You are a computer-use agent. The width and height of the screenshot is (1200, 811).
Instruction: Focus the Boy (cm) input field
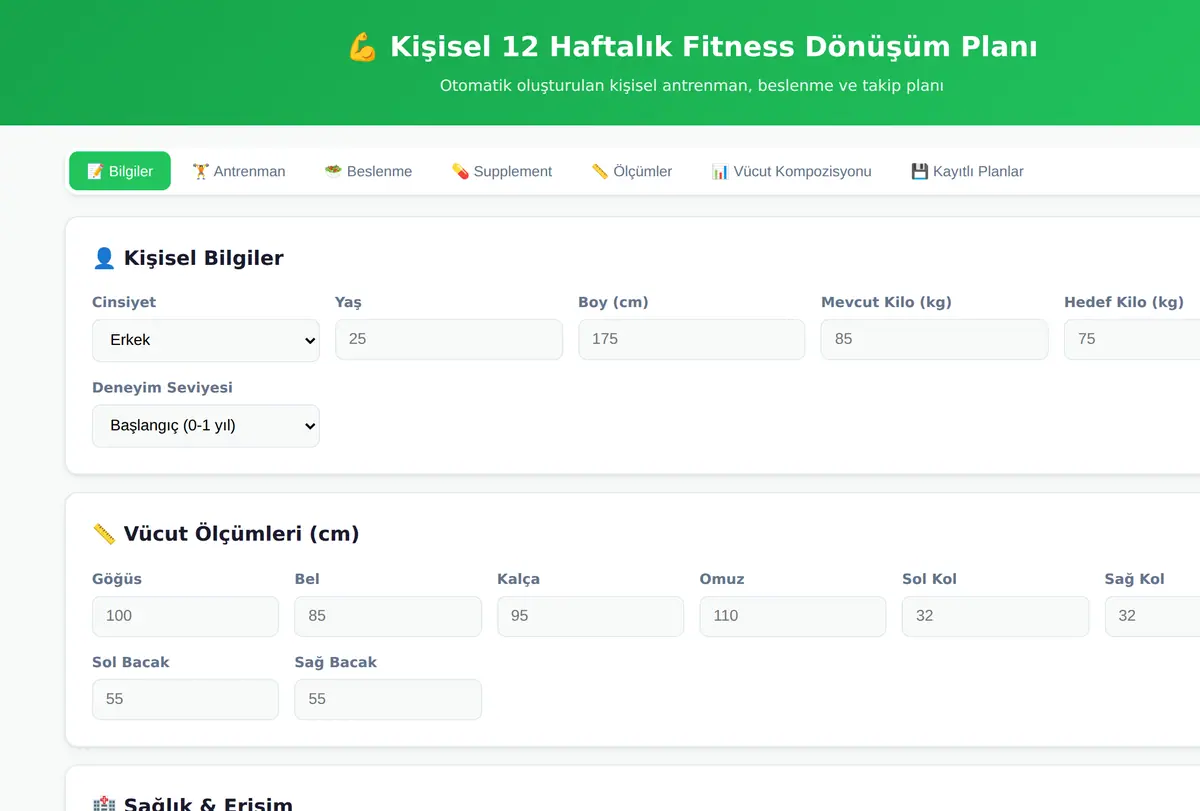click(x=692, y=339)
